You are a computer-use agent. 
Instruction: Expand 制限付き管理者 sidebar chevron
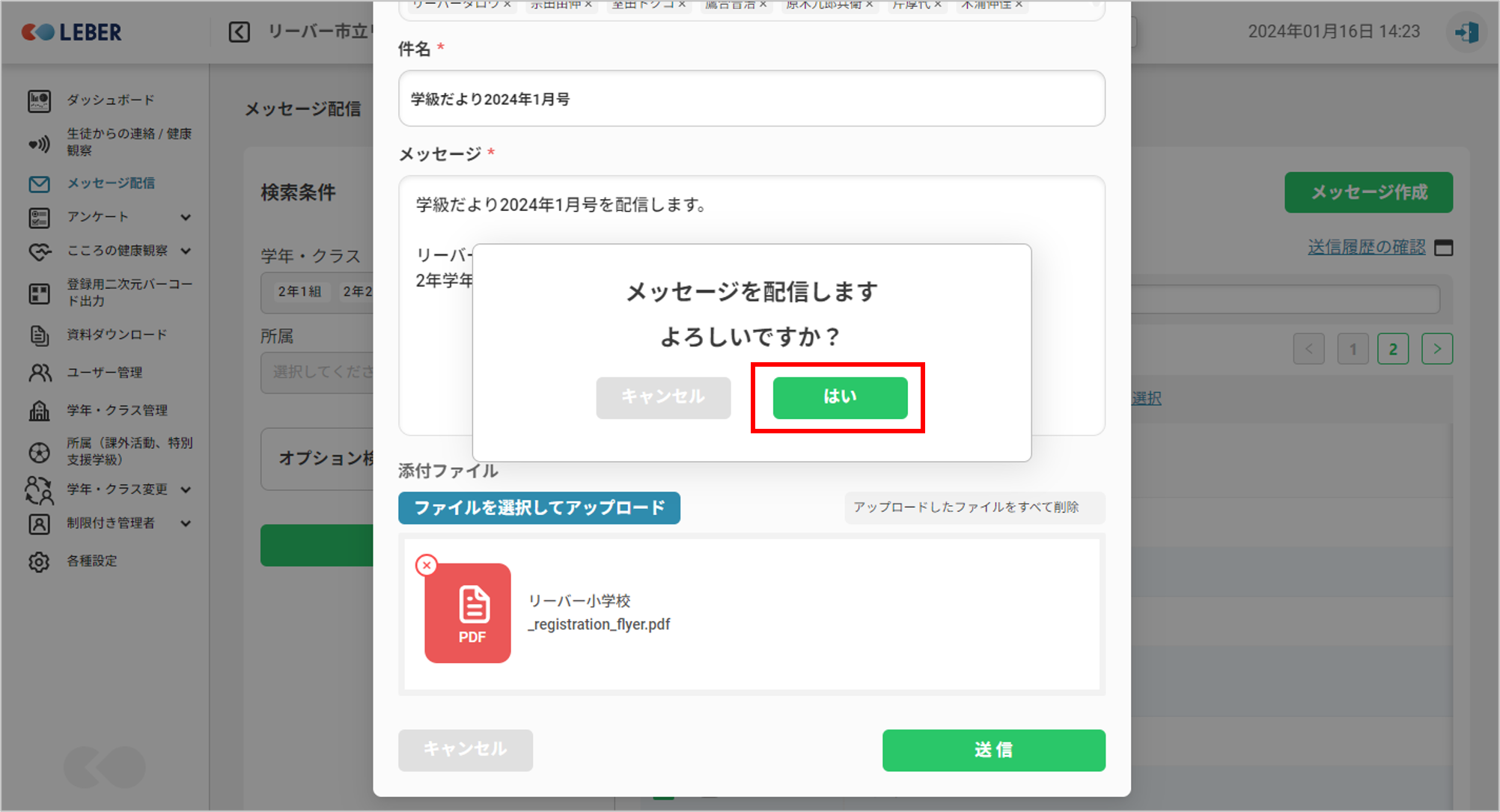point(186,523)
